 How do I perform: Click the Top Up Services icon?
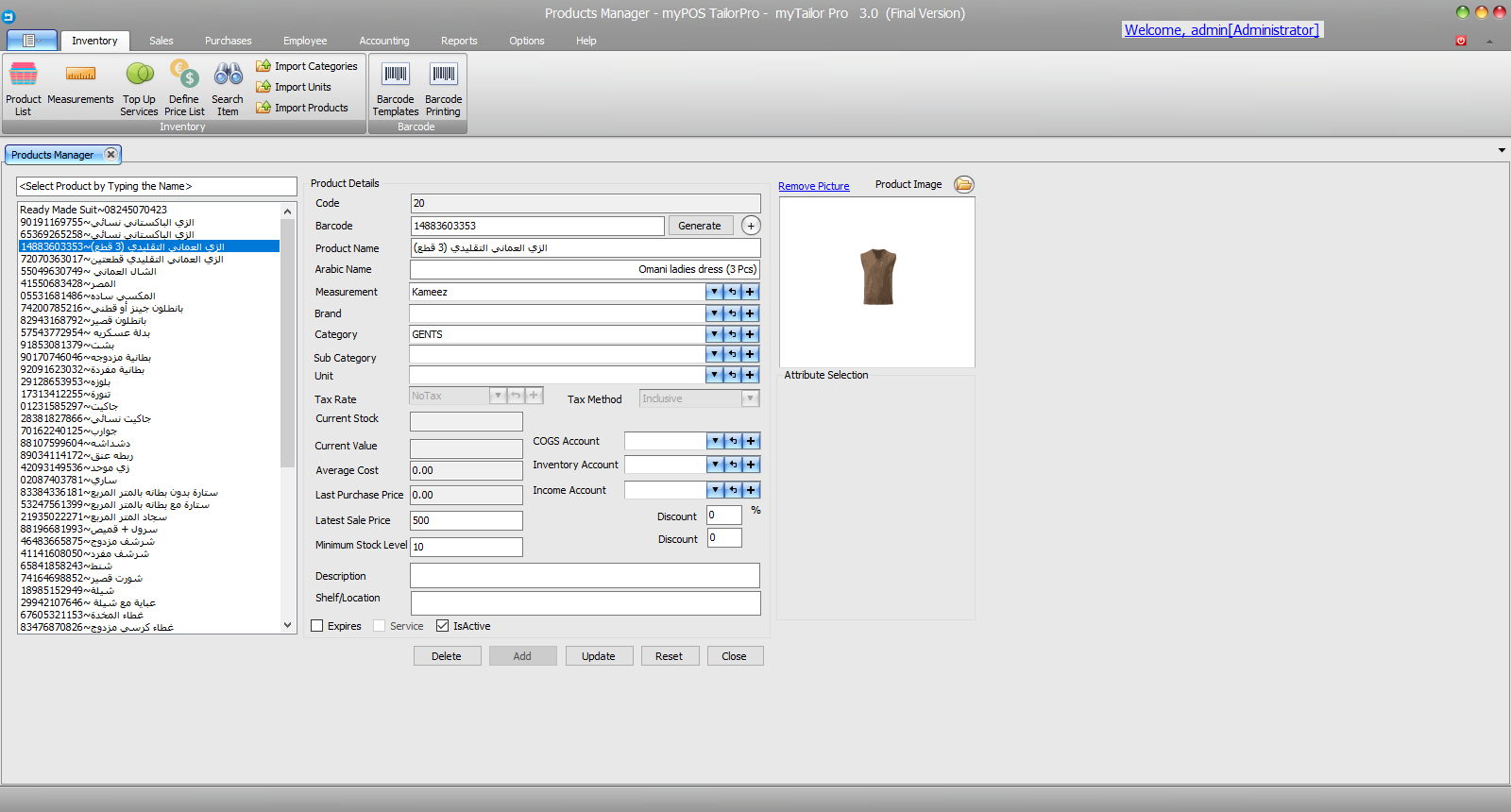[x=139, y=86]
